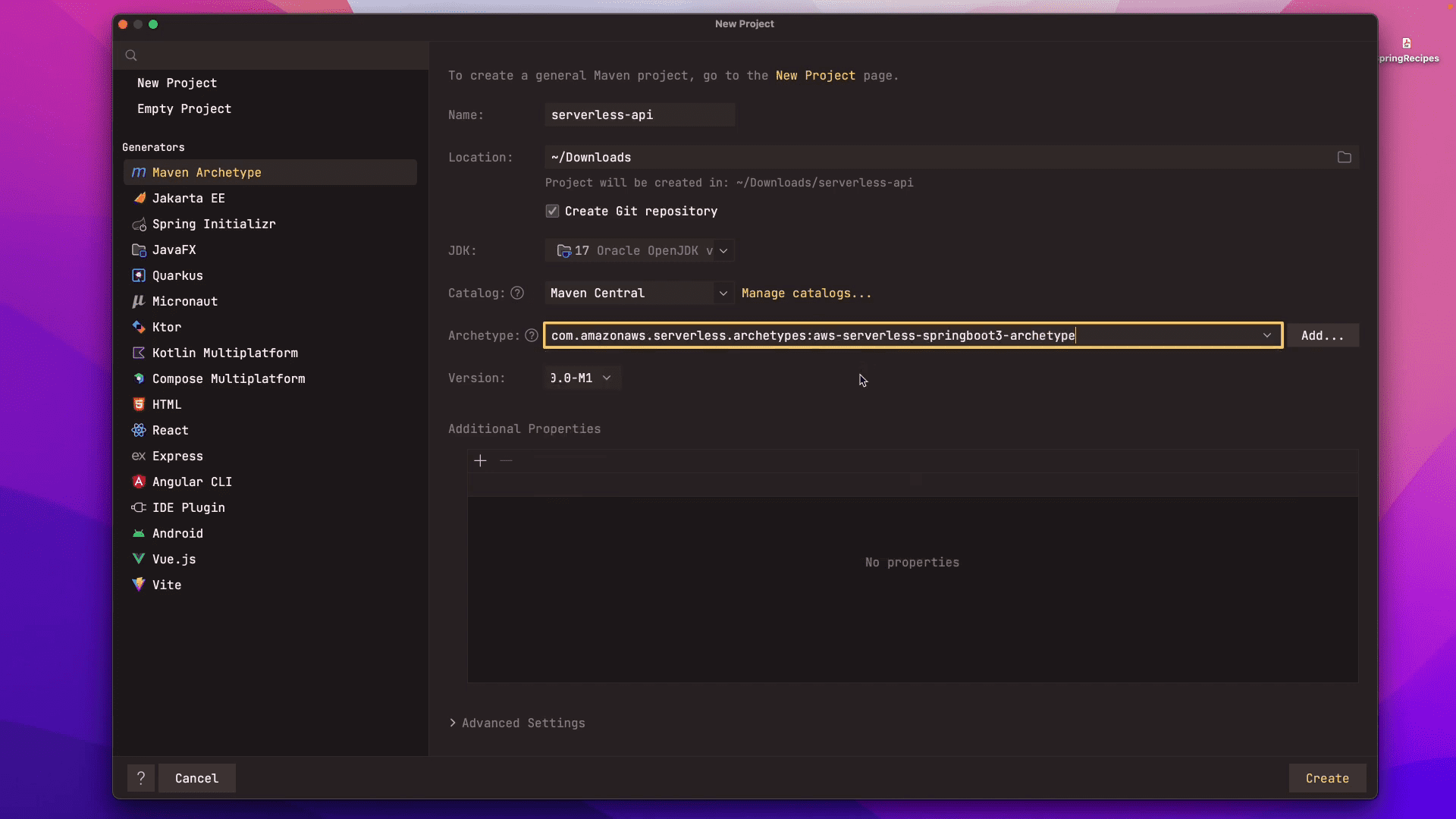Open the Angular CLI generator icon
This screenshot has width=1456, height=819.
[139, 482]
